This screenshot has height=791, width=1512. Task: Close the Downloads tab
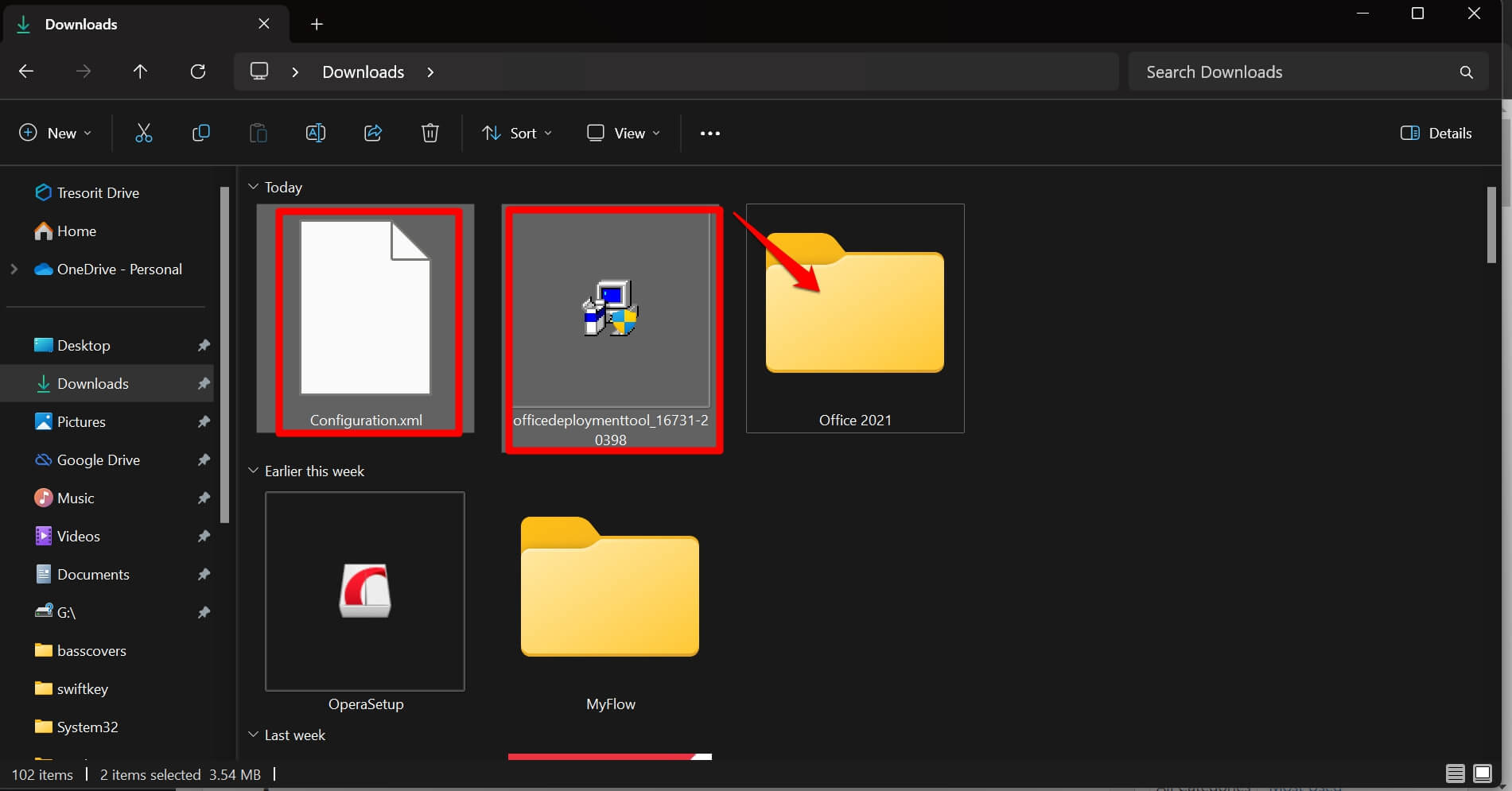(x=264, y=24)
